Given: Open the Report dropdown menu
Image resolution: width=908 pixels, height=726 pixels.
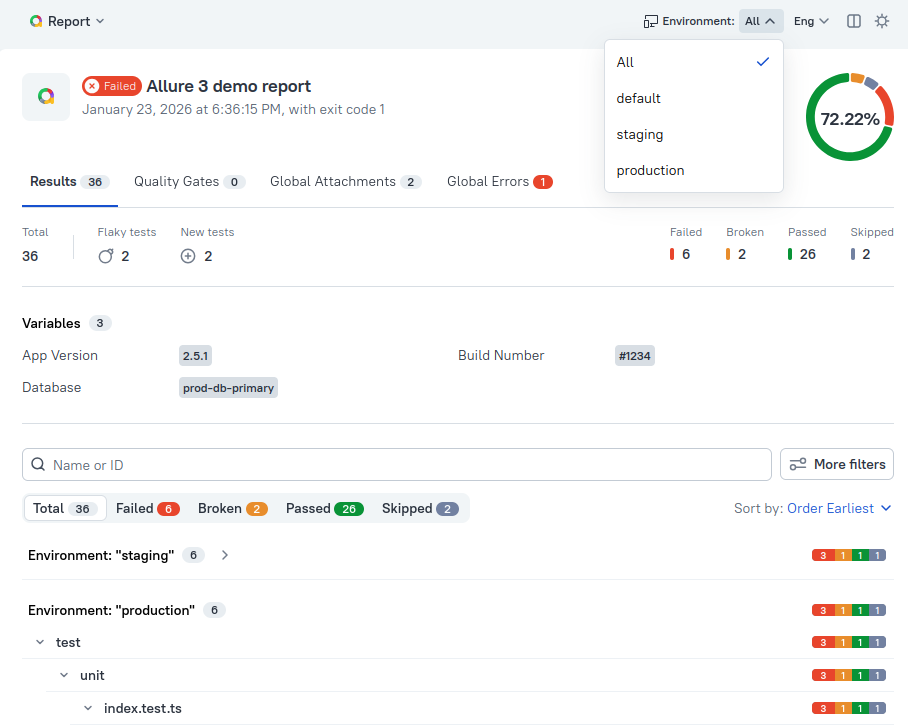Looking at the screenshot, I should click(x=67, y=21).
